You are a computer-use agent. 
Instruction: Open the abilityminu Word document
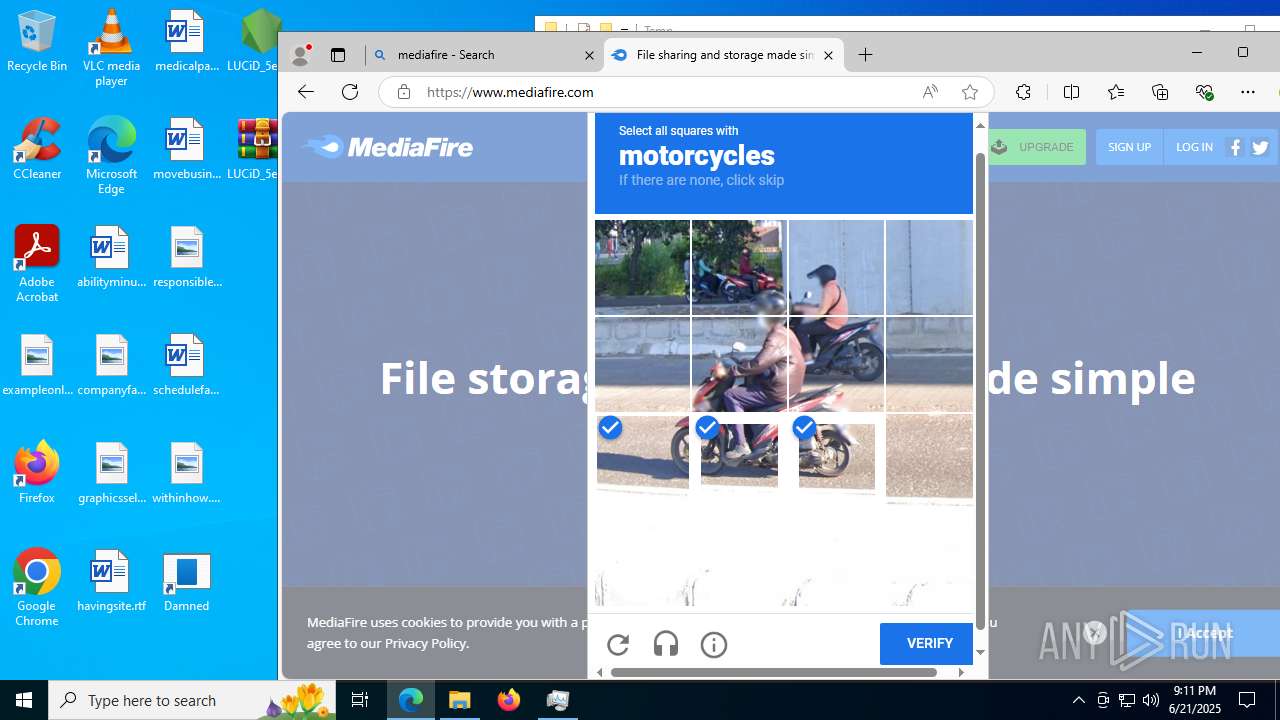tap(111, 256)
